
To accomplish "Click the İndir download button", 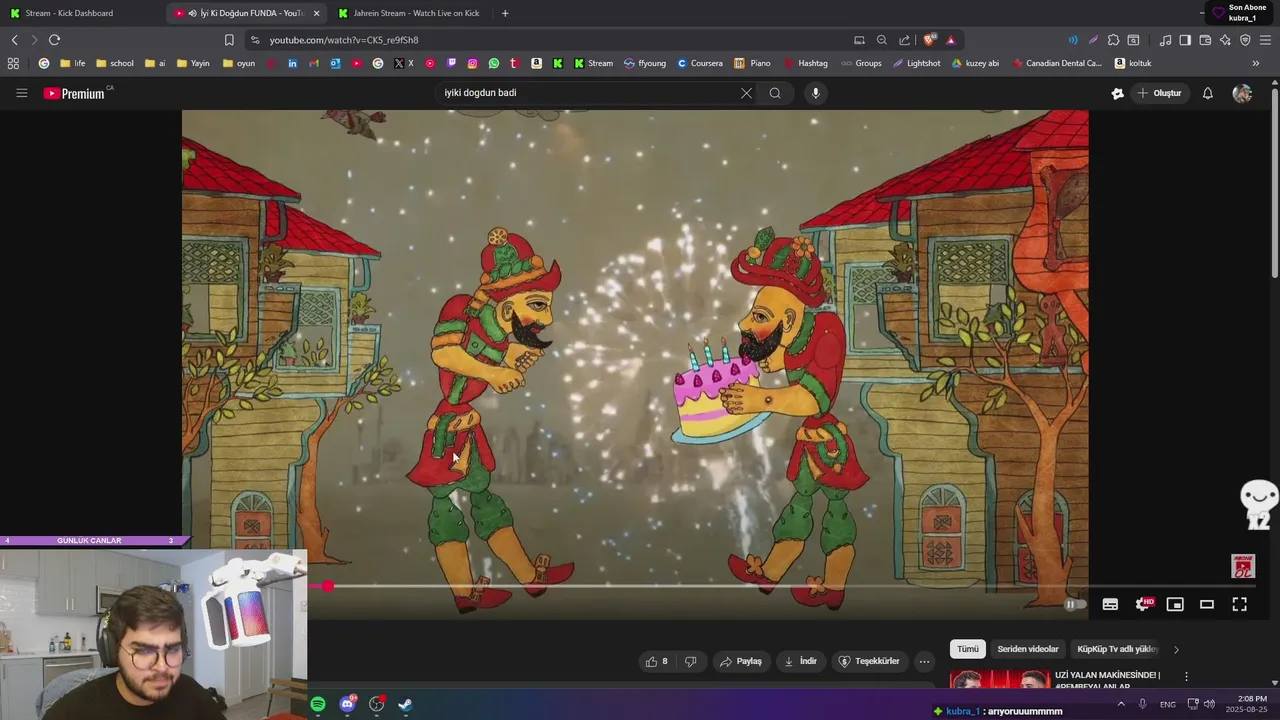I will (x=800, y=661).
